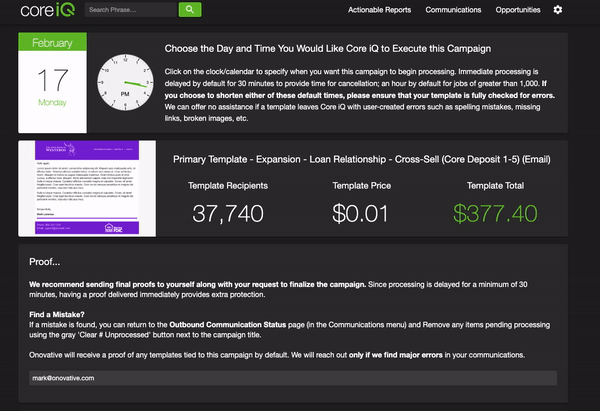Screen dimensions: 600x411
Task: Click the green search magnifier button
Action: (x=190, y=10)
